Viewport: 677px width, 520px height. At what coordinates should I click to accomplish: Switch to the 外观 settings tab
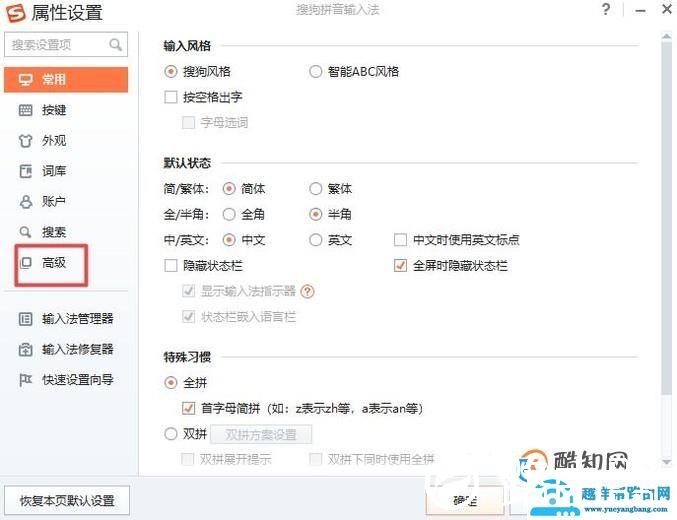[66, 141]
